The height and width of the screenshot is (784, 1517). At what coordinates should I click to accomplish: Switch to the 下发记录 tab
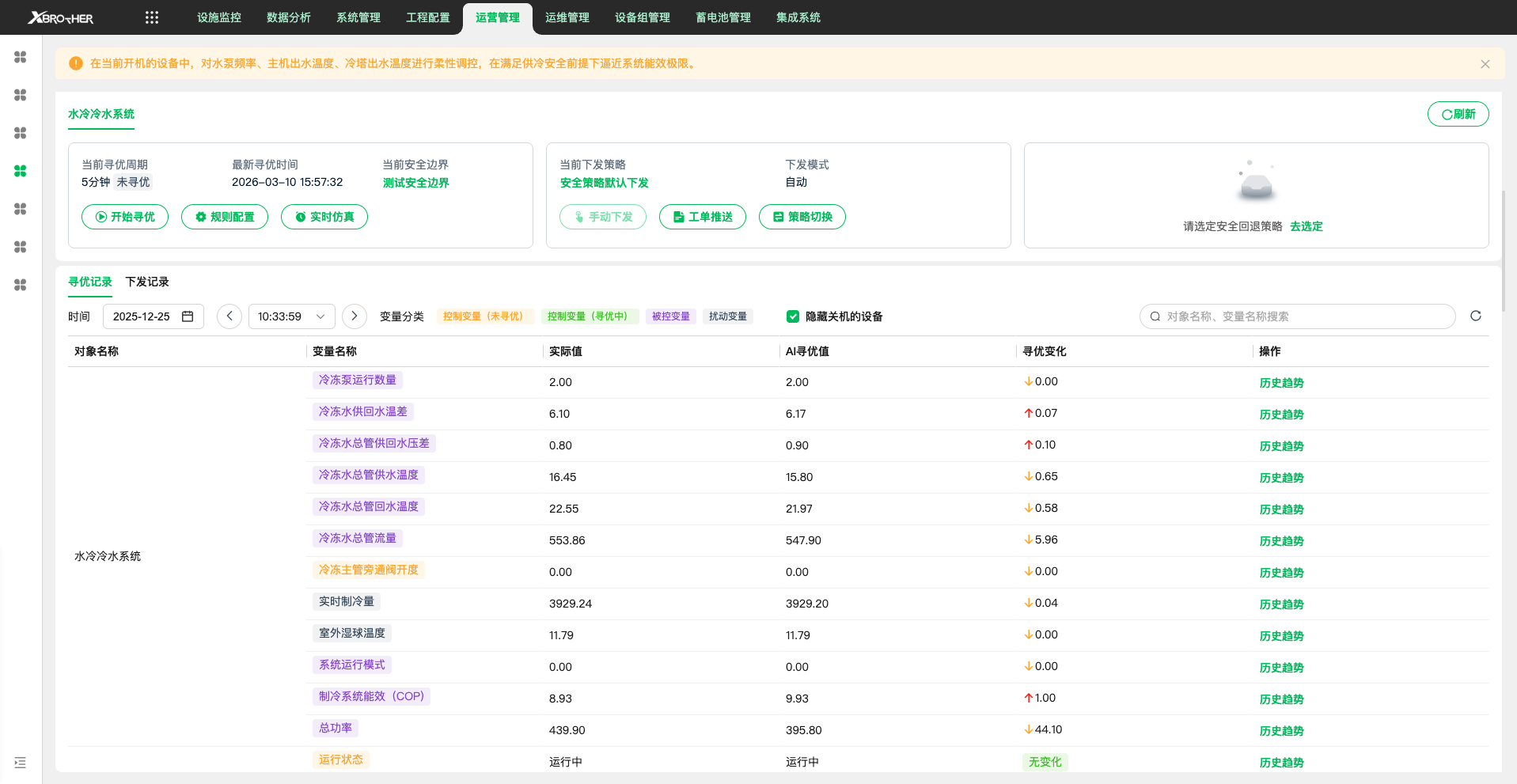click(x=147, y=282)
